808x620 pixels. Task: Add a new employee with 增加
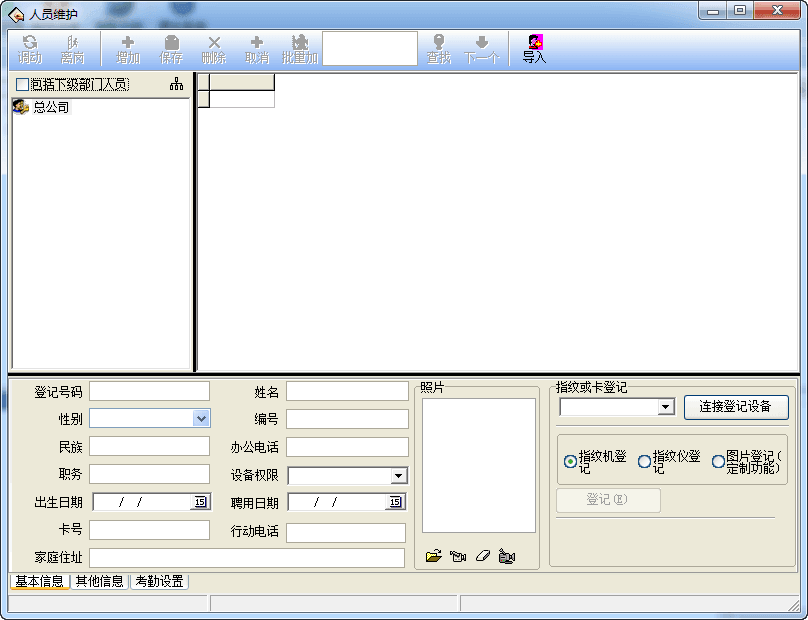tap(128, 49)
